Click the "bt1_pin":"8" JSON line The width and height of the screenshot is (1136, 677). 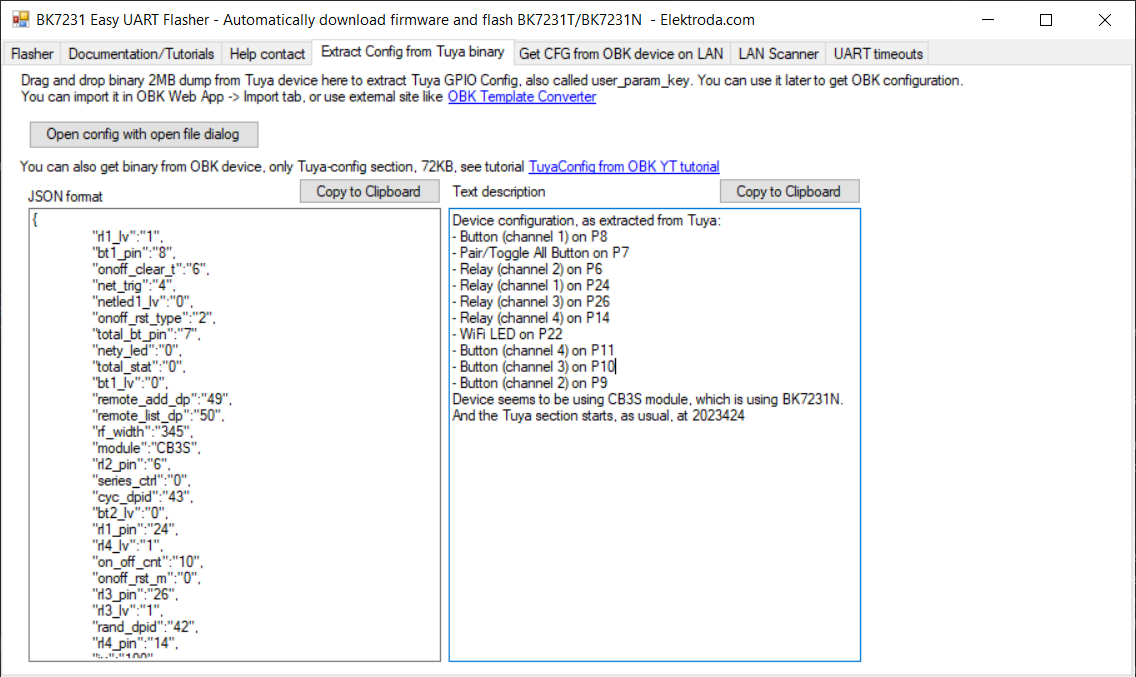click(x=134, y=253)
